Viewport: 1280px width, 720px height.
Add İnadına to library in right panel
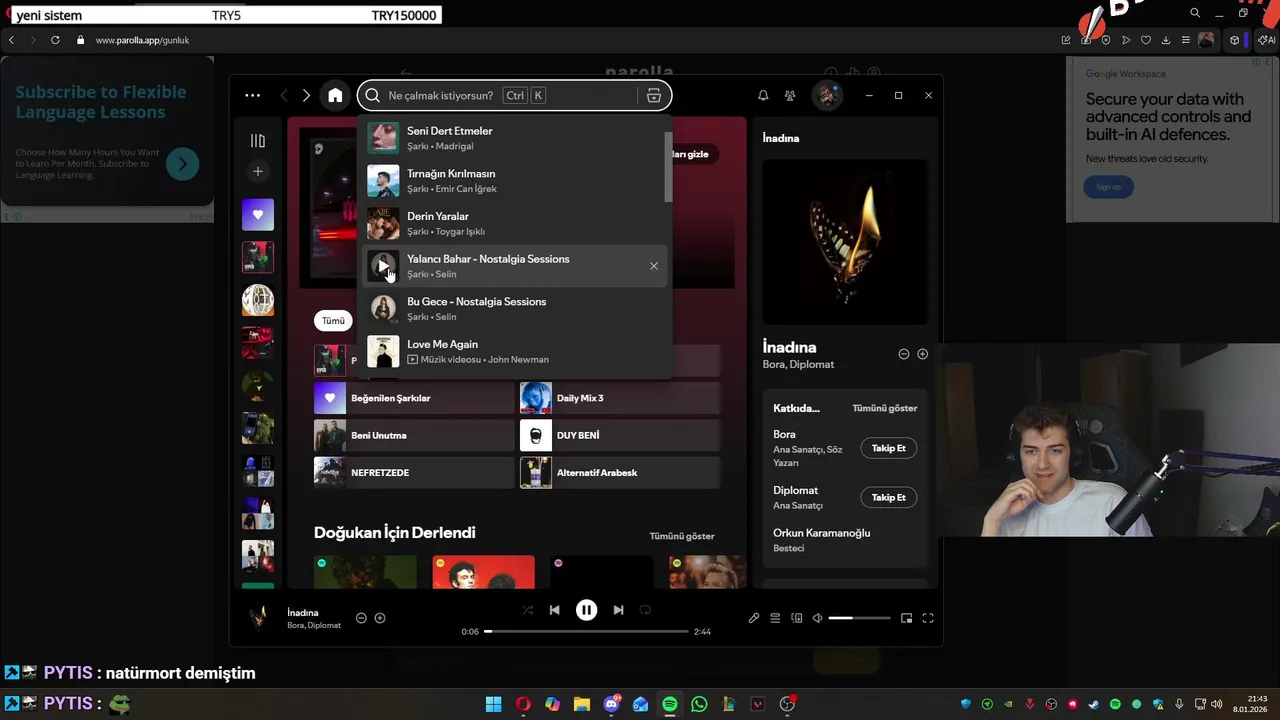922,354
